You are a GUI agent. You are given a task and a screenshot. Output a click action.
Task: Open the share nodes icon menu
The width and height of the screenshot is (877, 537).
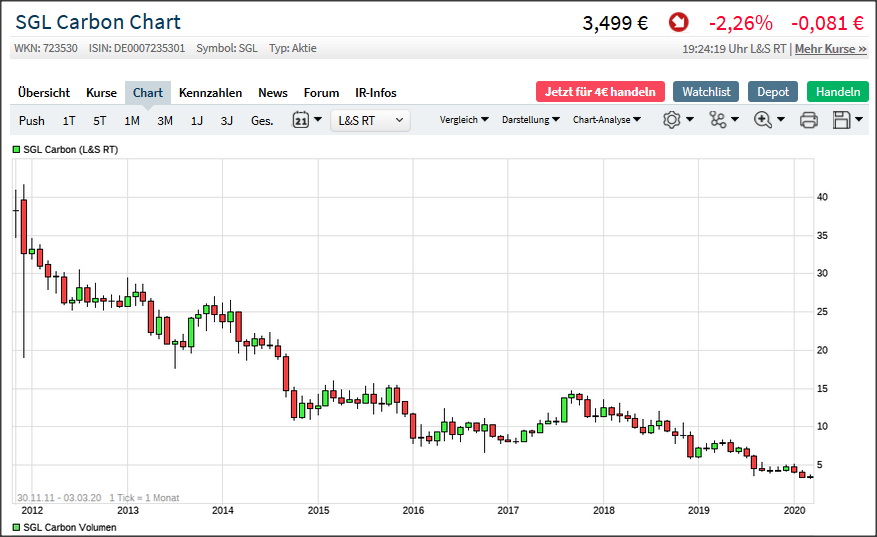coord(718,120)
